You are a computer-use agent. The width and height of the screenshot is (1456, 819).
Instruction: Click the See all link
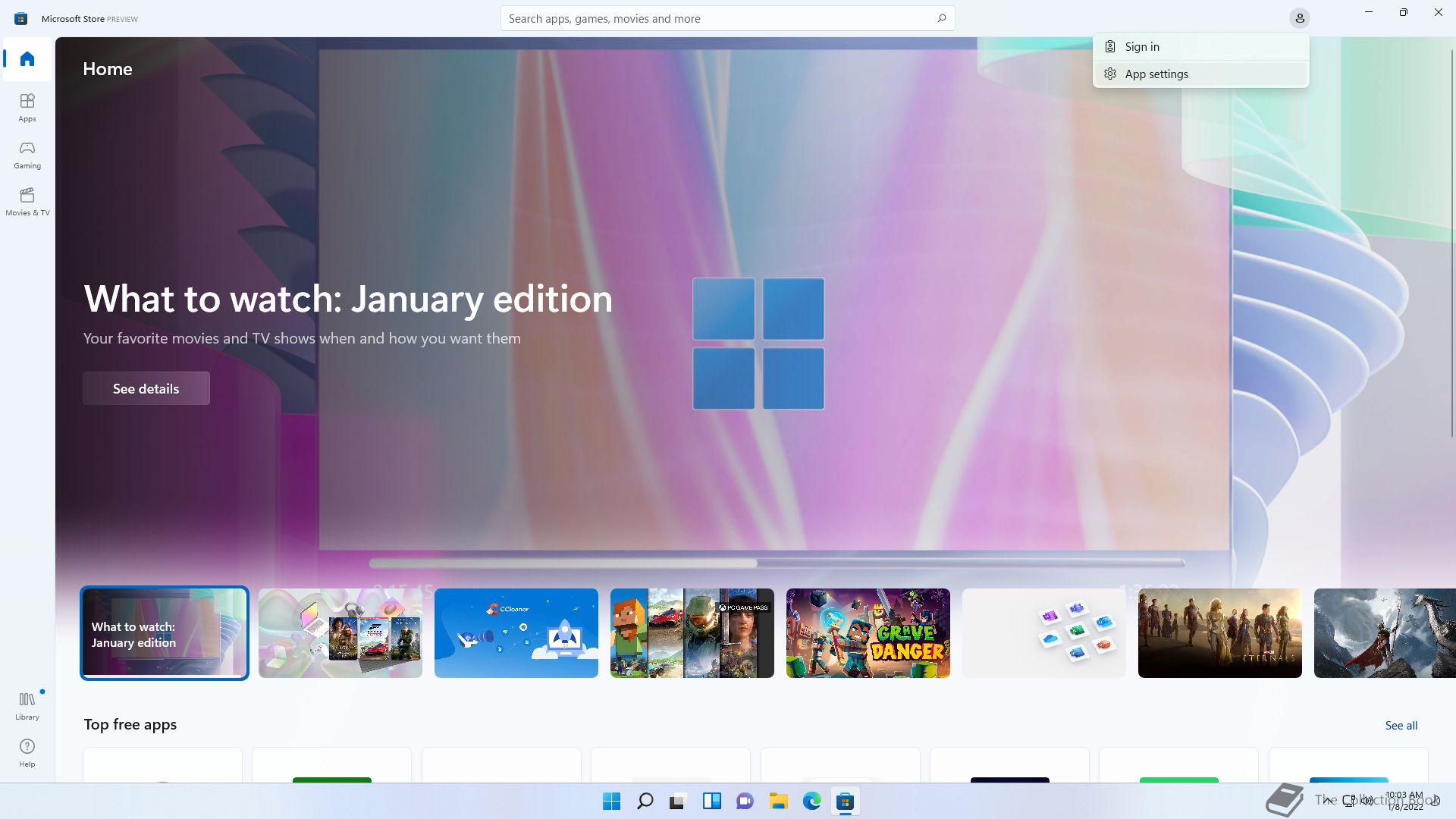1401,725
